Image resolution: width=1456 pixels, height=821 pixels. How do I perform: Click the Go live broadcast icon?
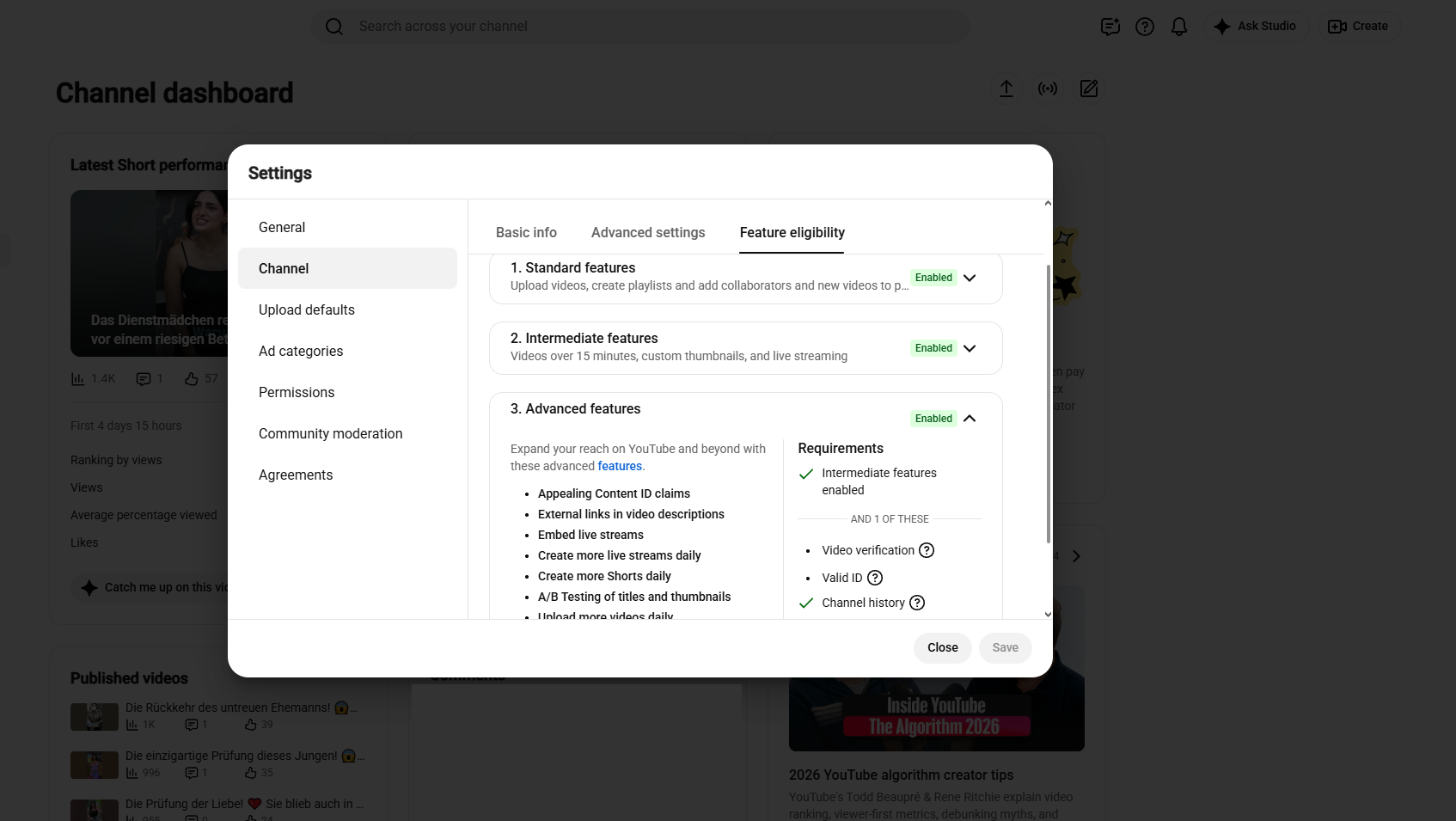pos(1048,89)
